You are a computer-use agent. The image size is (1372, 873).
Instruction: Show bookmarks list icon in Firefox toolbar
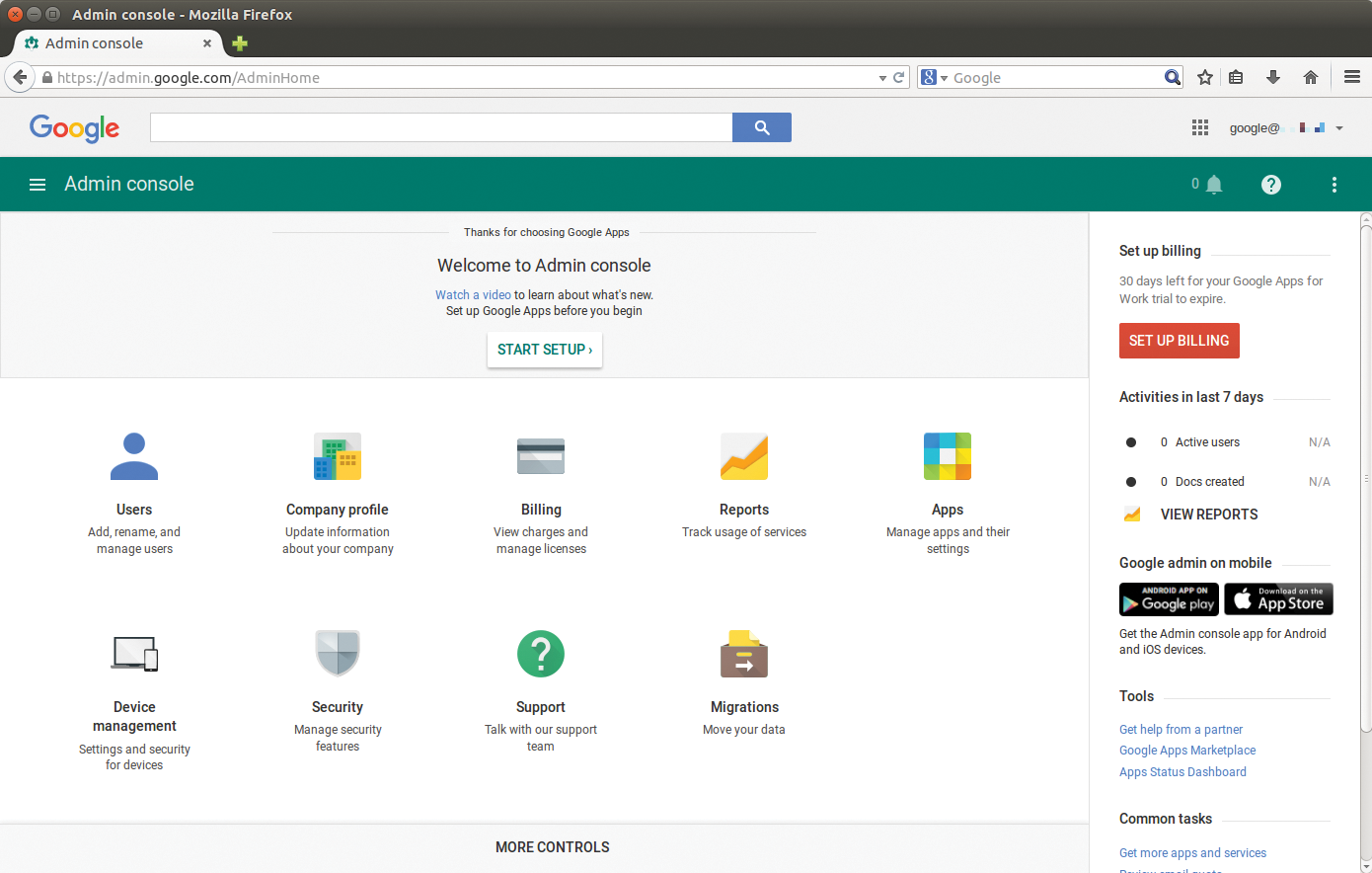[1236, 77]
